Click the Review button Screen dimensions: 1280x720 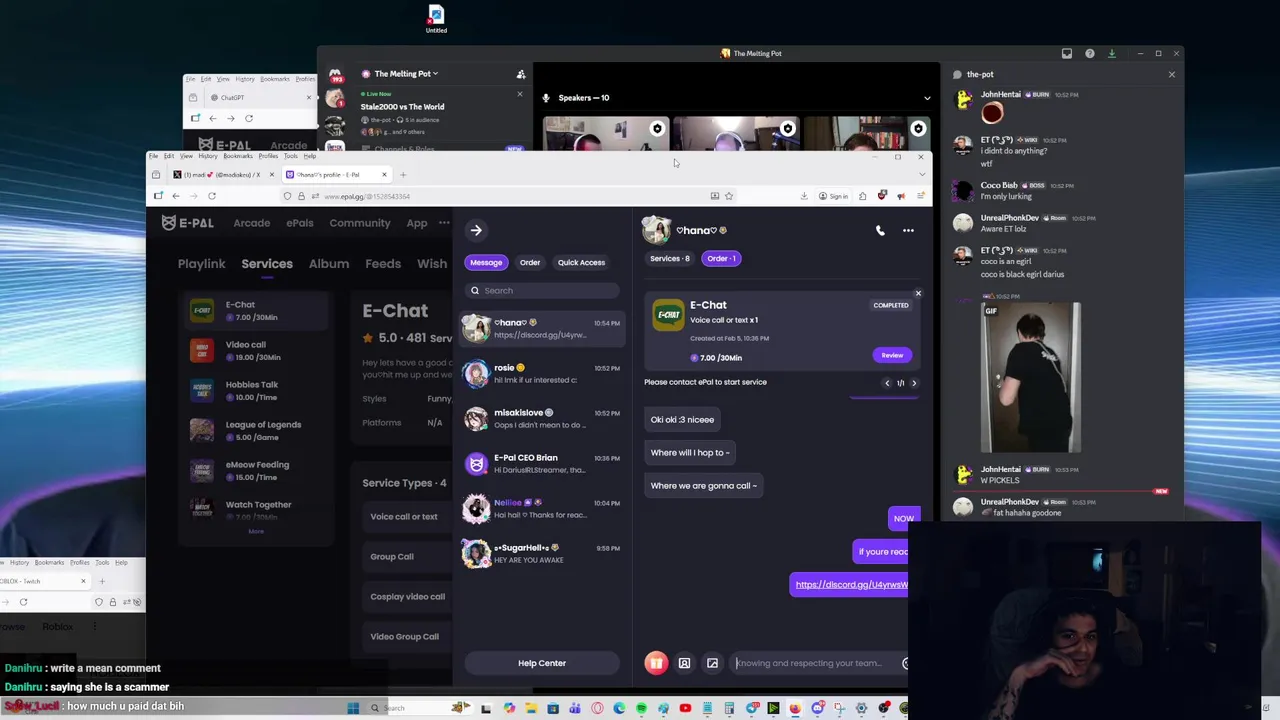click(x=892, y=355)
